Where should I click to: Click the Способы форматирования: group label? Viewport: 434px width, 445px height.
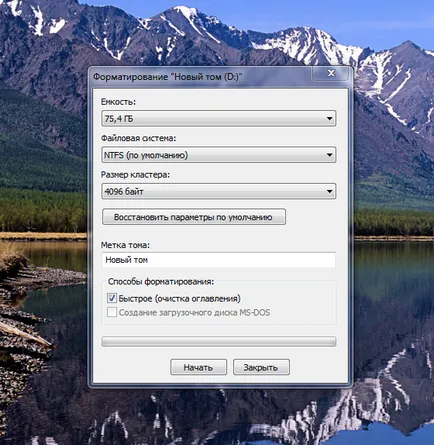(161, 282)
